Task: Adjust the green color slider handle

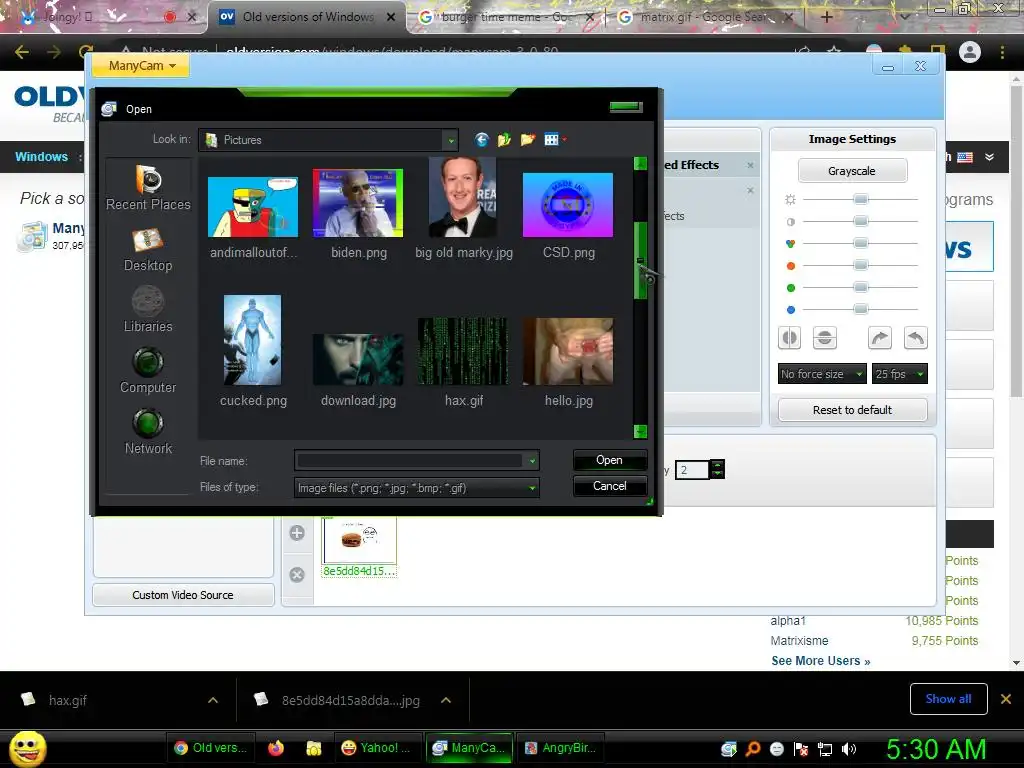Action: (861, 287)
